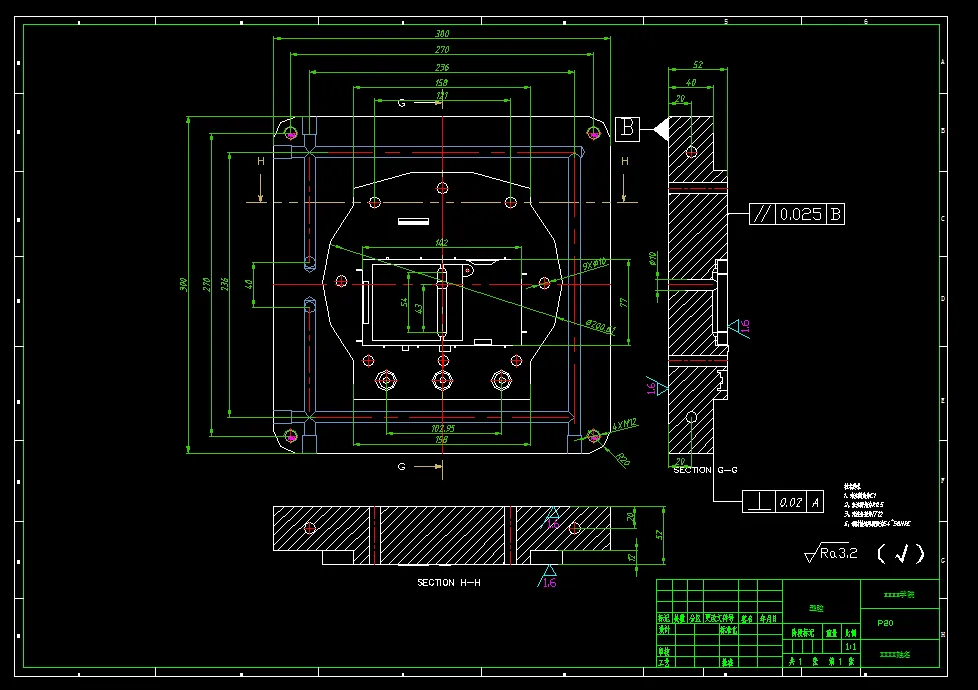Select the 158 dimension below the plan view
The image size is (978, 690).
coord(442,440)
